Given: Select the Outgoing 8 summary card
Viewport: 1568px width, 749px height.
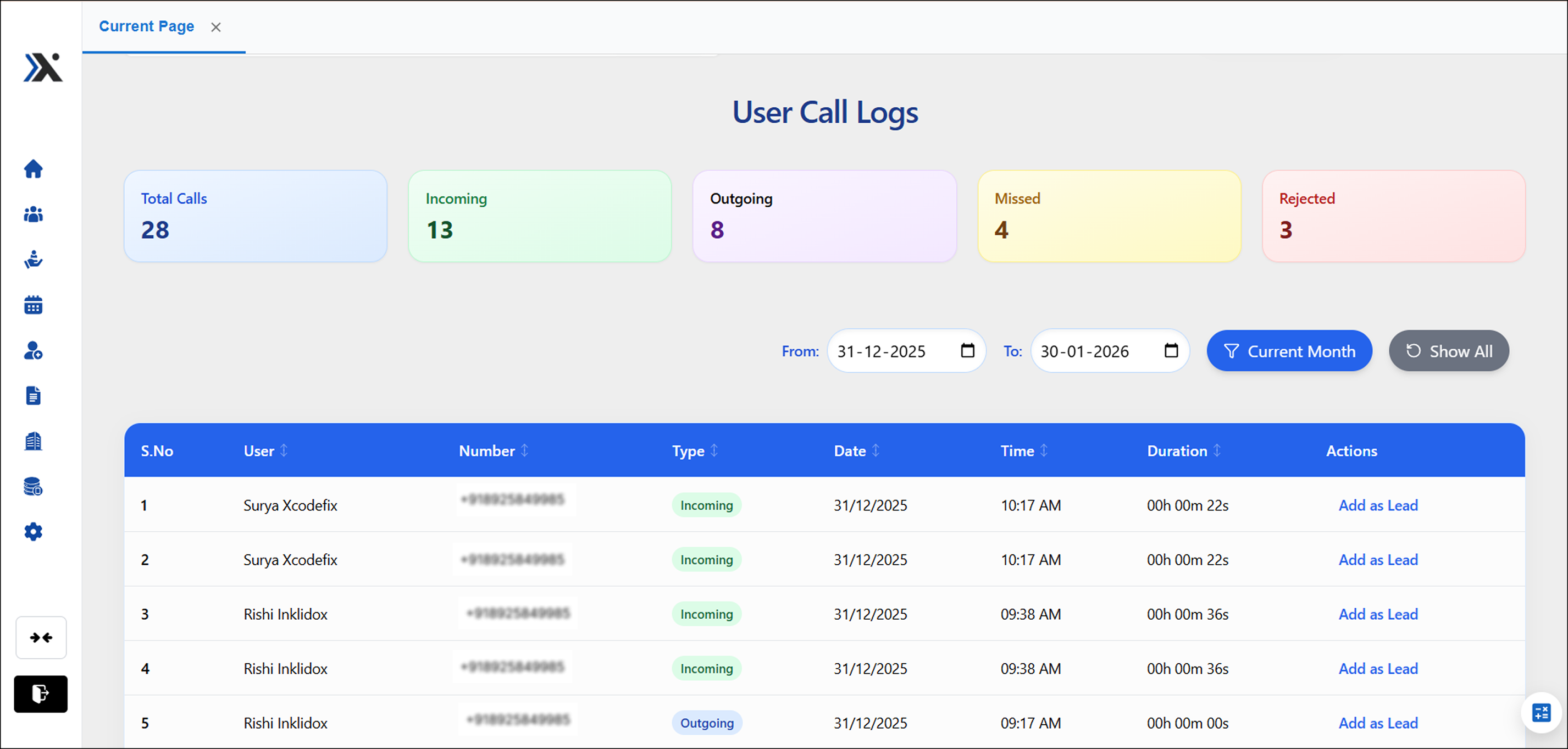Looking at the screenshot, I should tap(825, 216).
